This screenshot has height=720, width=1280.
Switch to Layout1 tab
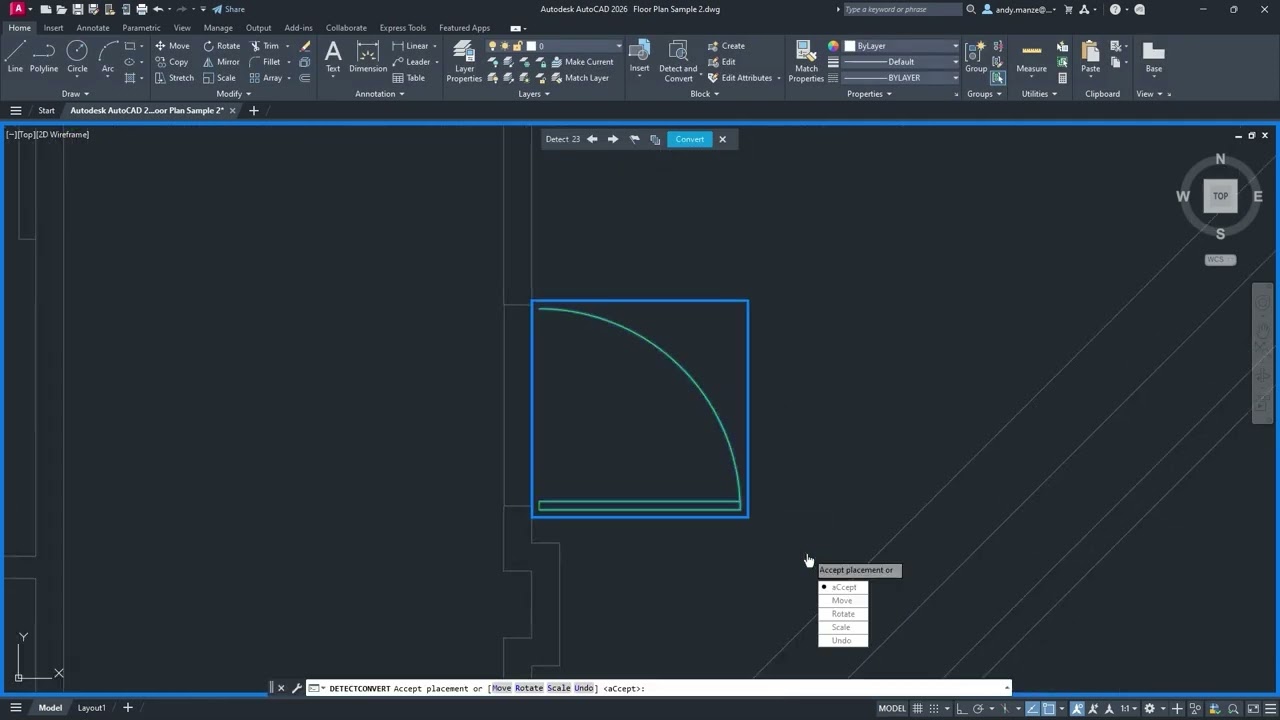click(x=92, y=708)
